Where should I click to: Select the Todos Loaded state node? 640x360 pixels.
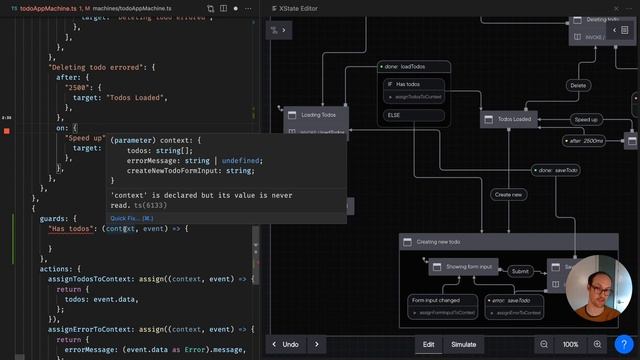pyautogui.click(x=509, y=119)
